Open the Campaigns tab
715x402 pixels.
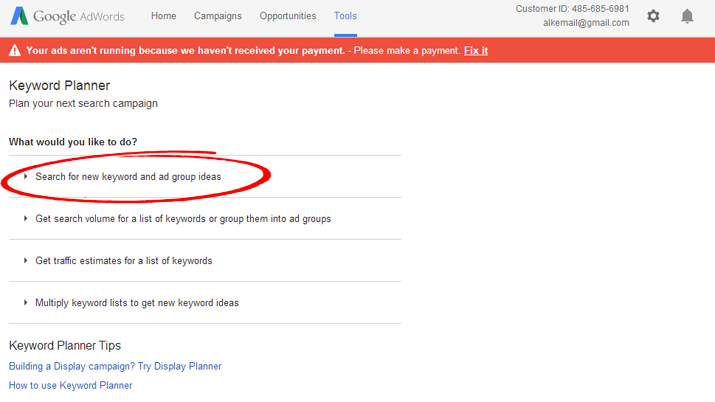coord(218,16)
